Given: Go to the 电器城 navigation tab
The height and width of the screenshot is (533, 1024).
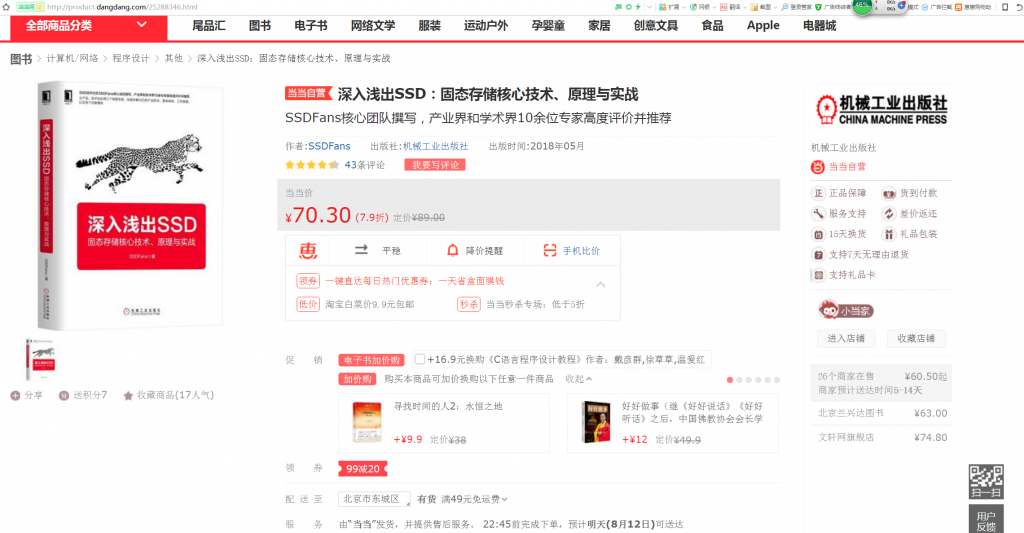Looking at the screenshot, I should pos(820,26).
